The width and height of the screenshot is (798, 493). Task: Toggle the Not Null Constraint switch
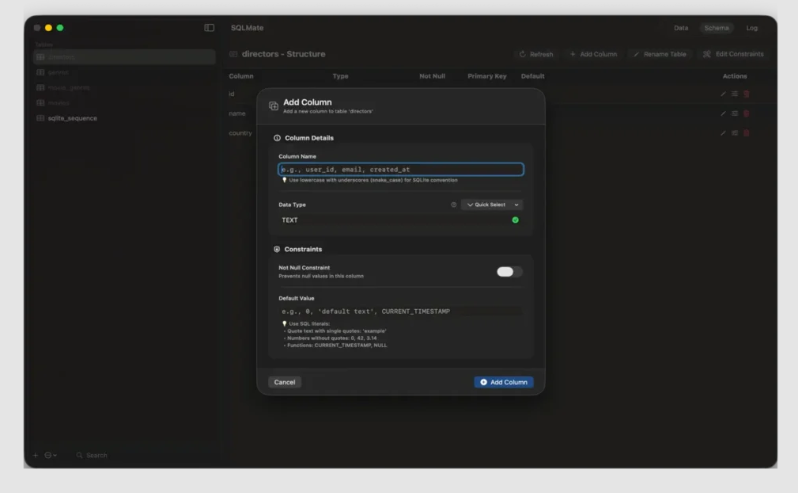[x=509, y=272]
